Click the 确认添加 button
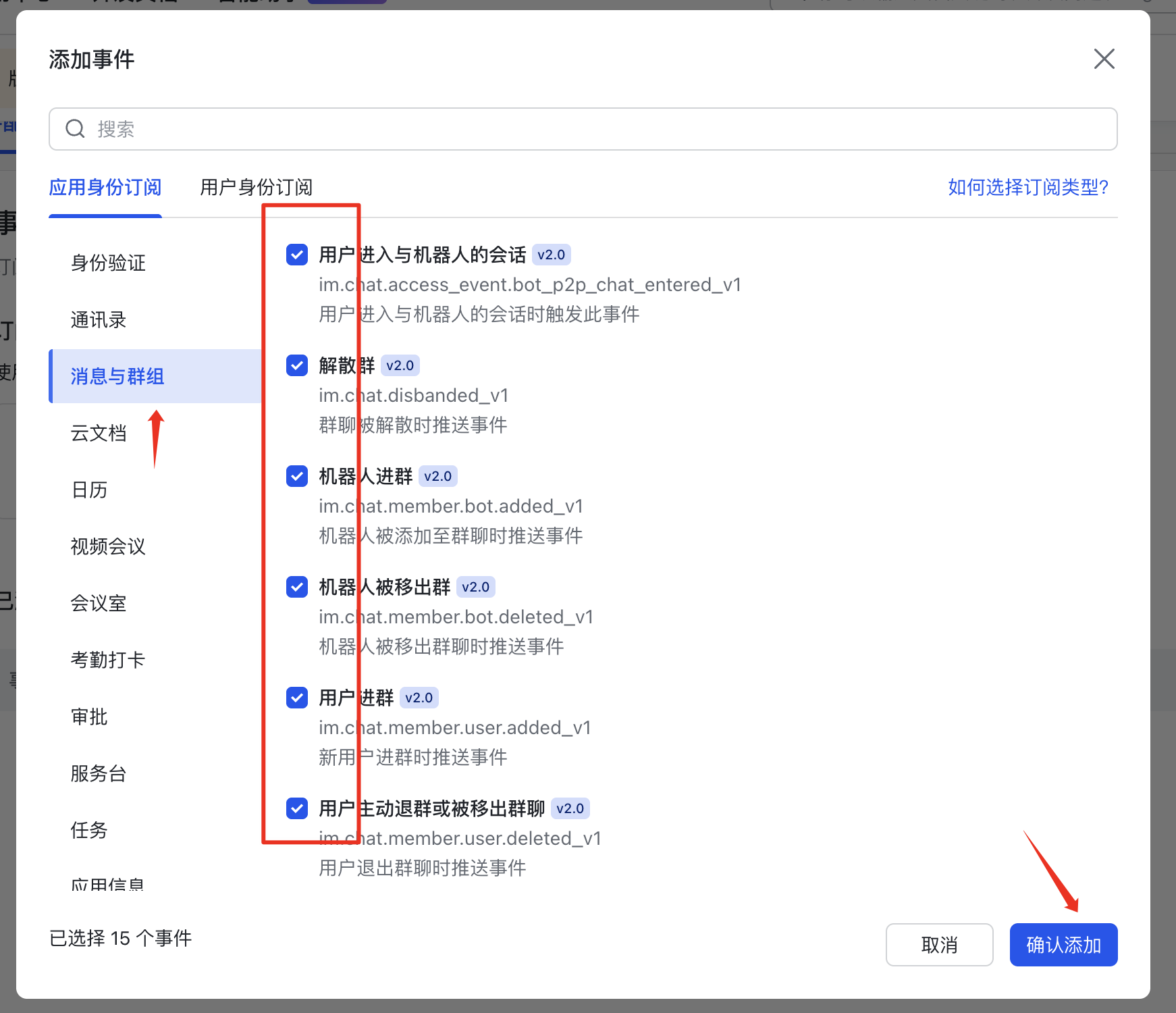Screen dimensions: 1176x1013 click(1063, 945)
